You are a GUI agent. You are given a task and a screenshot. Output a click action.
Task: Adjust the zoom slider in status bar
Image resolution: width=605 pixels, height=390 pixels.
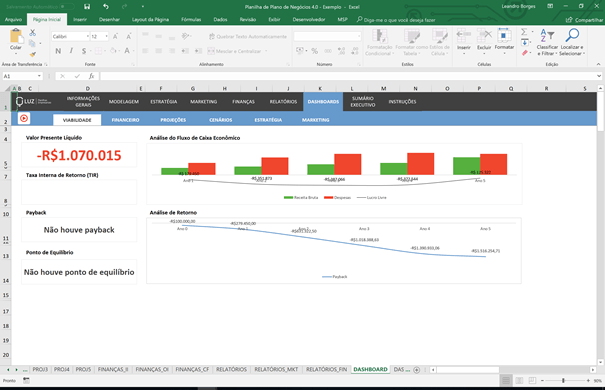563,381
